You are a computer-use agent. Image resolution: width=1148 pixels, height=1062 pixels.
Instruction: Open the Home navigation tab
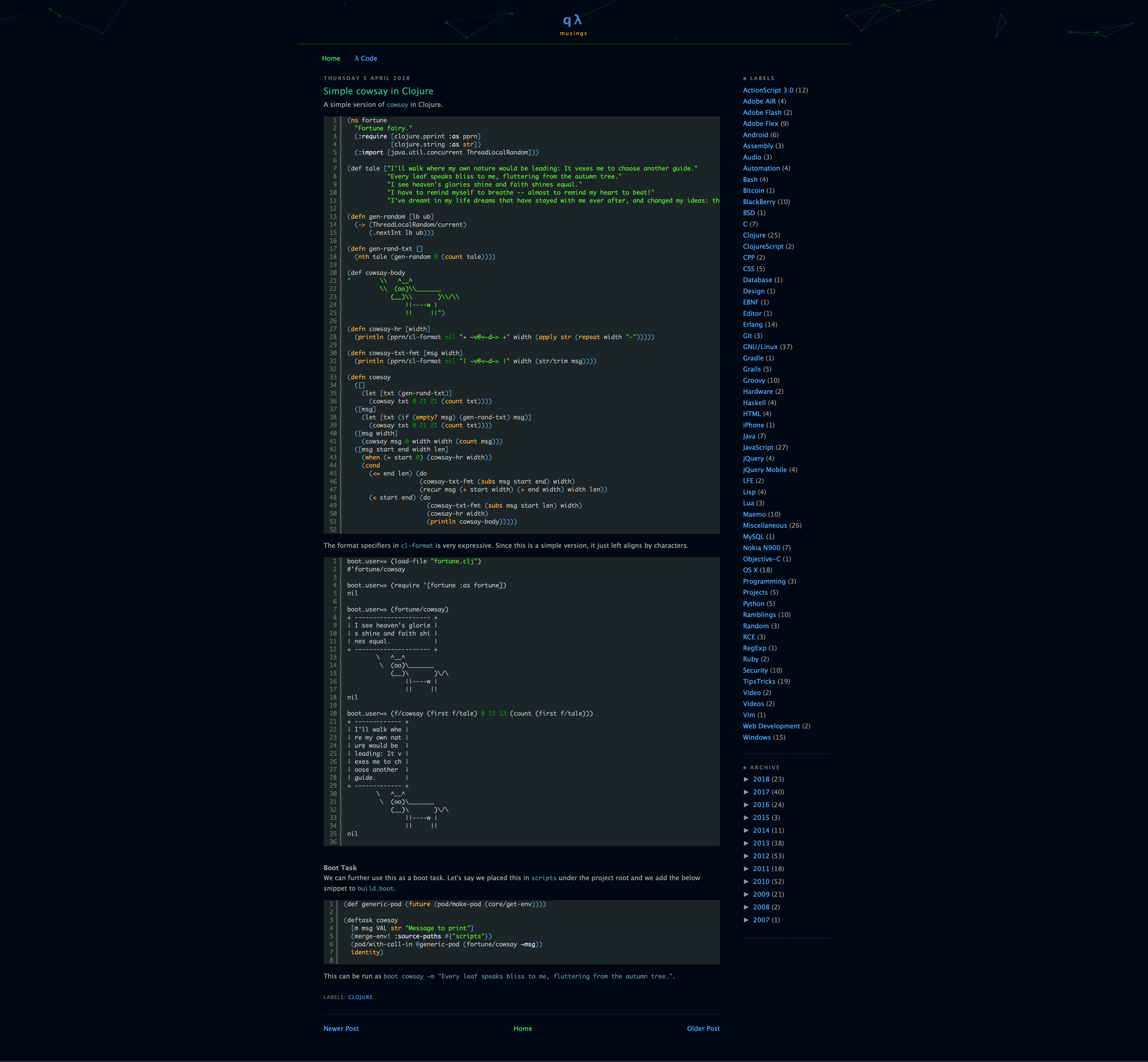click(331, 59)
